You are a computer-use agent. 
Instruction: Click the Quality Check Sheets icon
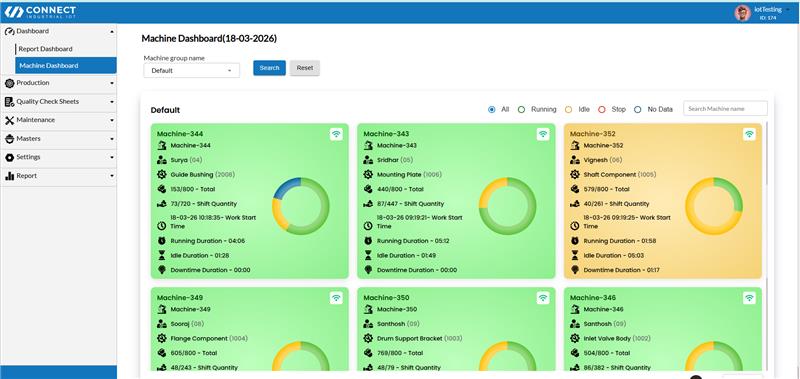[9, 102]
